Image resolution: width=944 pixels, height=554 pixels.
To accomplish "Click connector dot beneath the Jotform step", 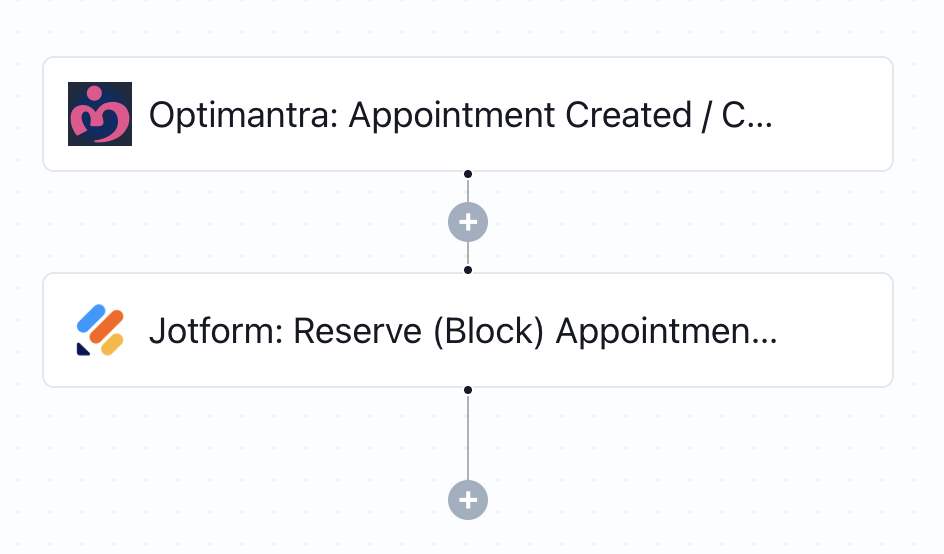I will coord(468,390).
